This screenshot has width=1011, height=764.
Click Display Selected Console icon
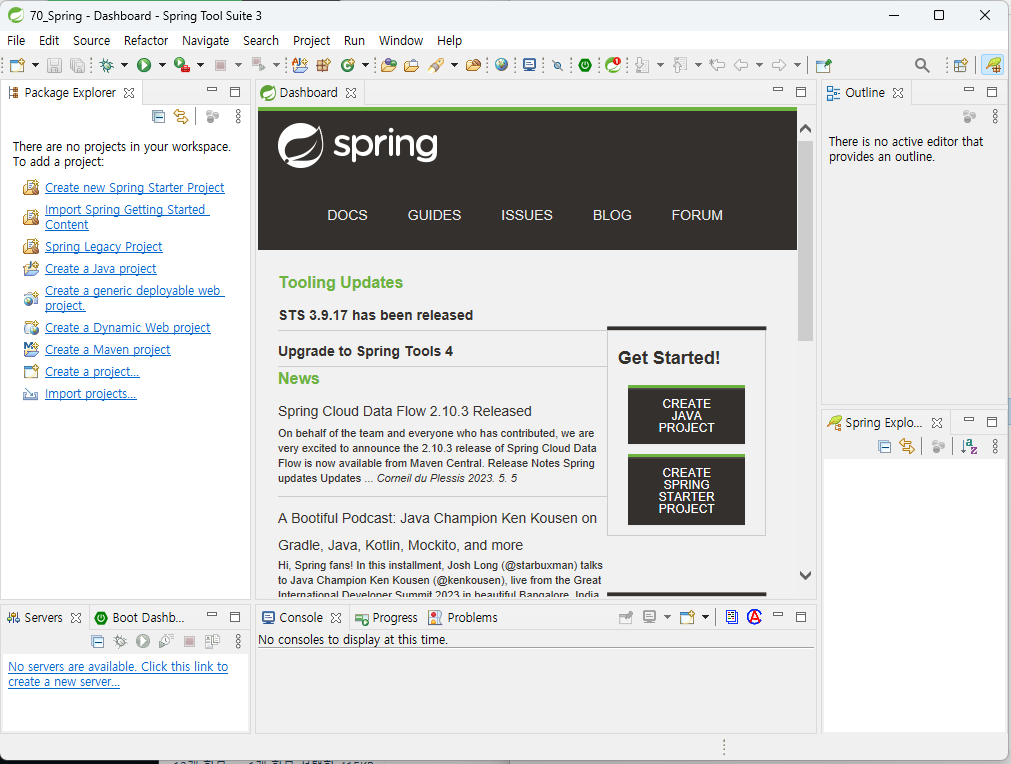[649, 617]
